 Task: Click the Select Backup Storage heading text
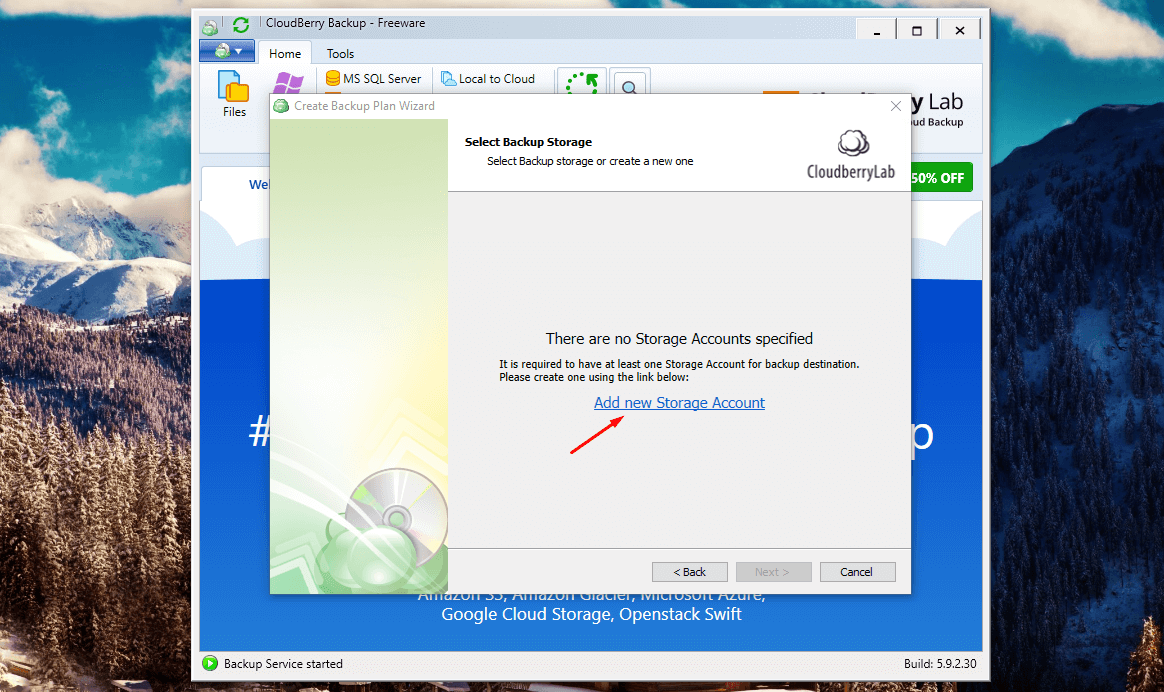528,142
